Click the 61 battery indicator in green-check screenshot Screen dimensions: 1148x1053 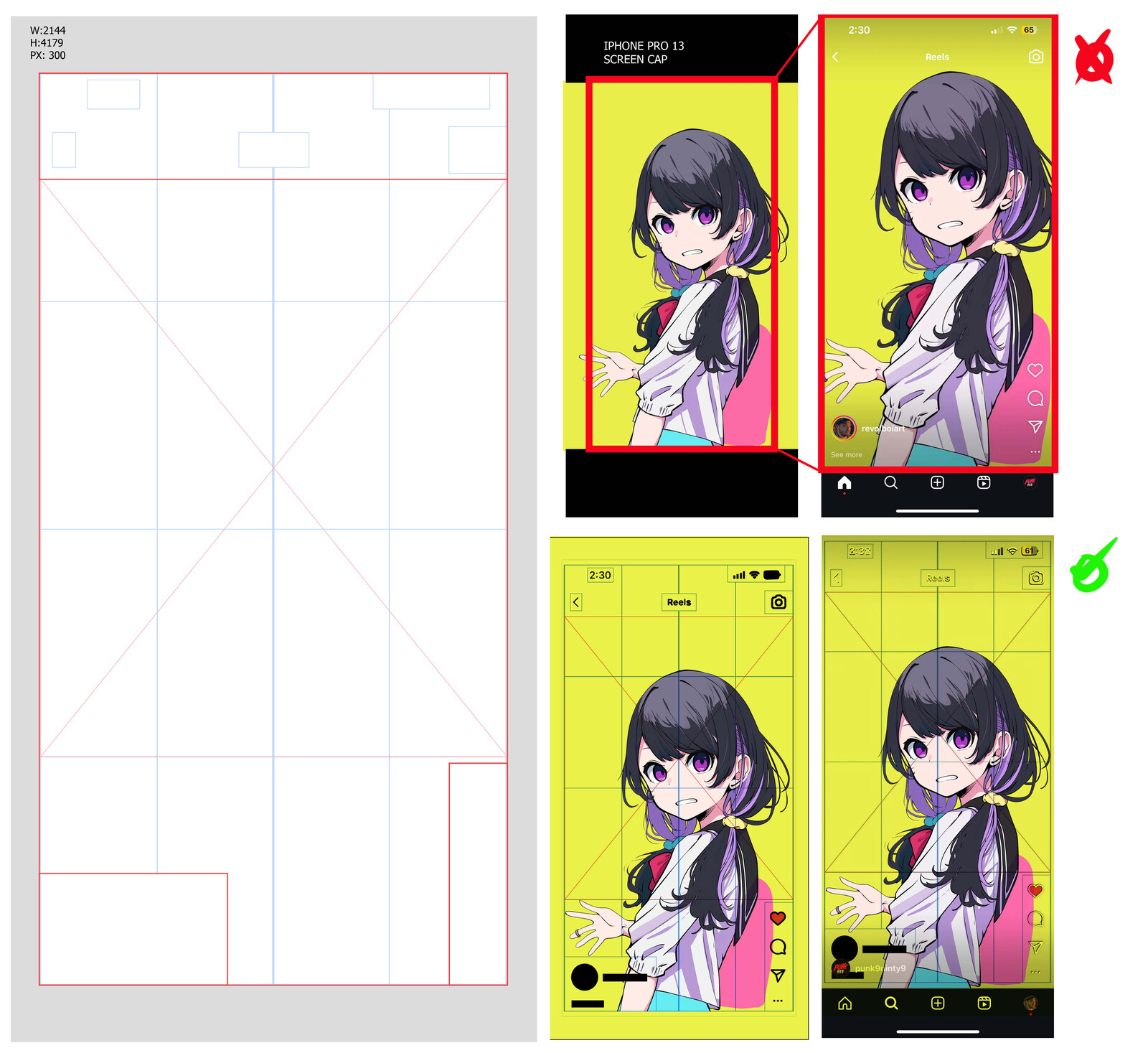pos(1030,551)
